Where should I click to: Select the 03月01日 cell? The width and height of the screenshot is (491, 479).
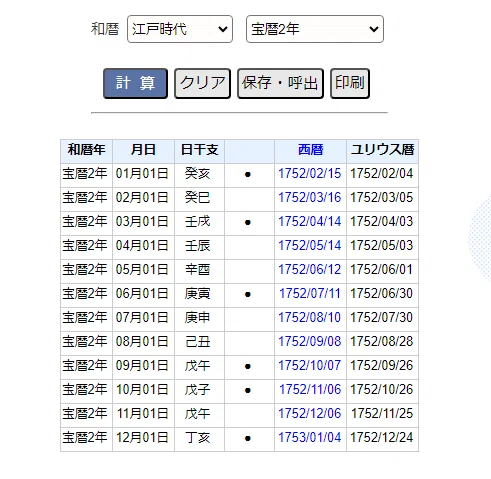click(143, 222)
